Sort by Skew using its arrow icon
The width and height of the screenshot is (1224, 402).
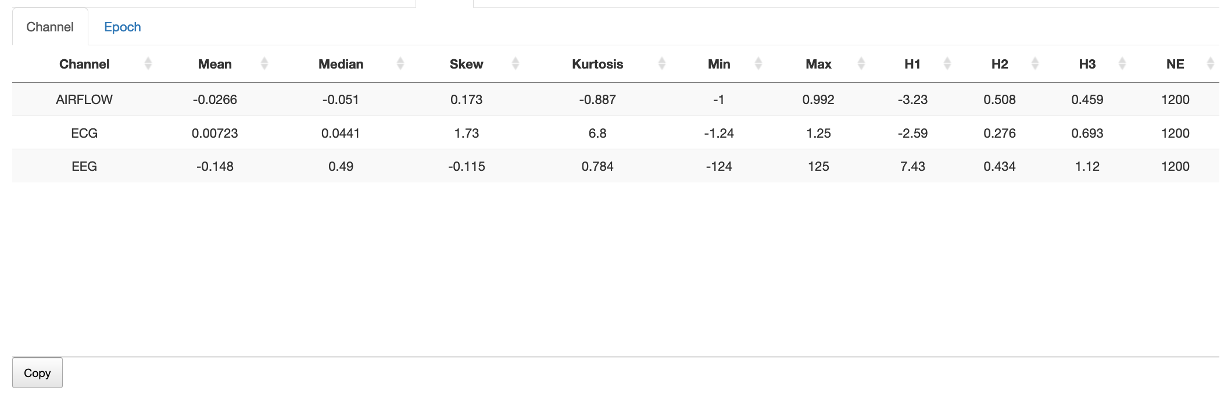click(x=515, y=64)
